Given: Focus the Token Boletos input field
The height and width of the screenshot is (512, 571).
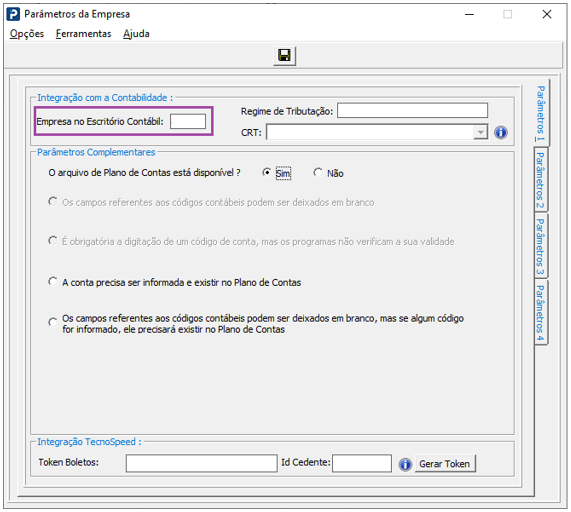Looking at the screenshot, I should pyautogui.click(x=201, y=463).
